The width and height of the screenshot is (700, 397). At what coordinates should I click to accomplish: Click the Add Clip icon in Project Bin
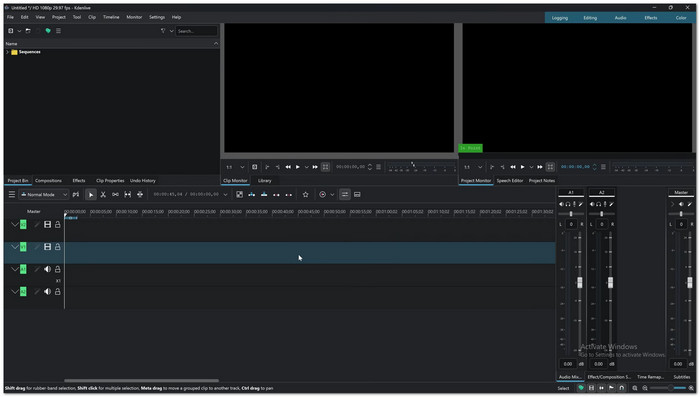tap(11, 31)
